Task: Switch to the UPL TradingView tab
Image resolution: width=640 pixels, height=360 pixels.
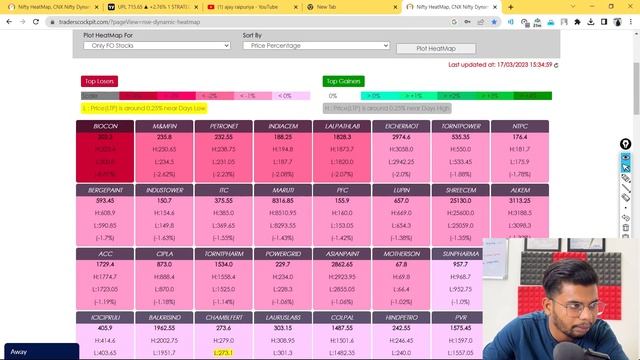Action: [x=153, y=7]
